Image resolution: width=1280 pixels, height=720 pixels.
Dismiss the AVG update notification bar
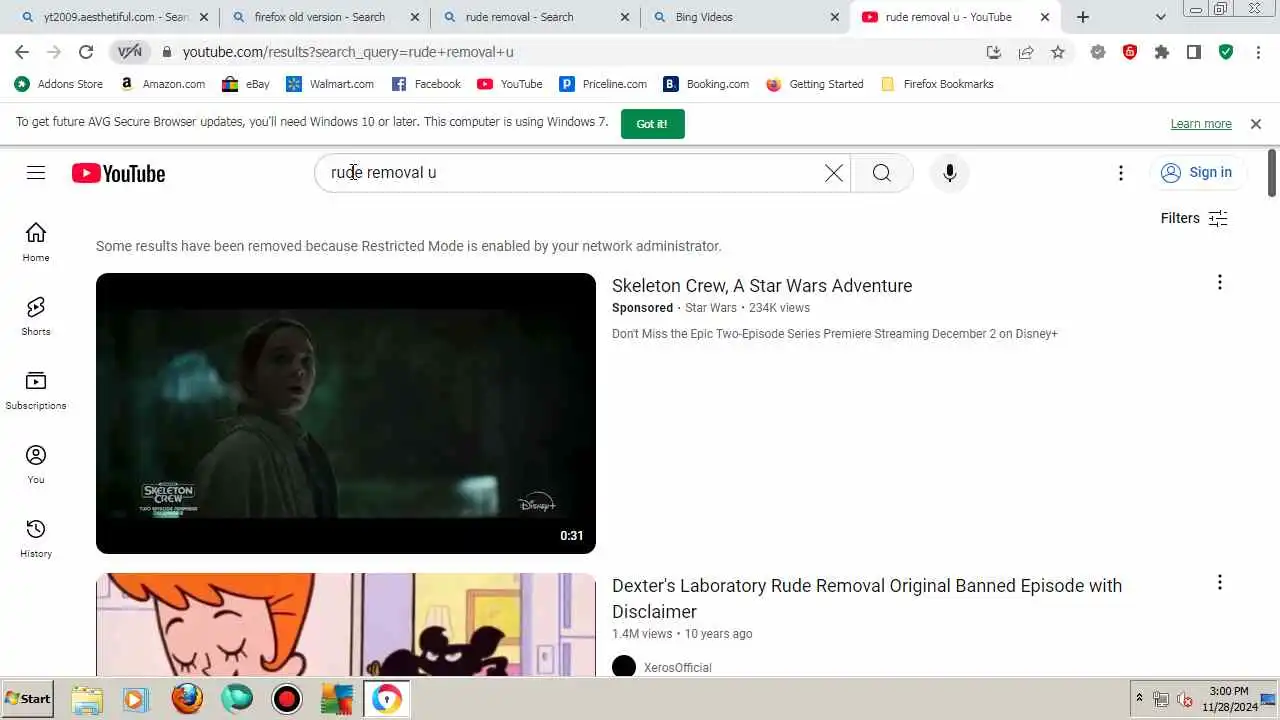[1256, 124]
